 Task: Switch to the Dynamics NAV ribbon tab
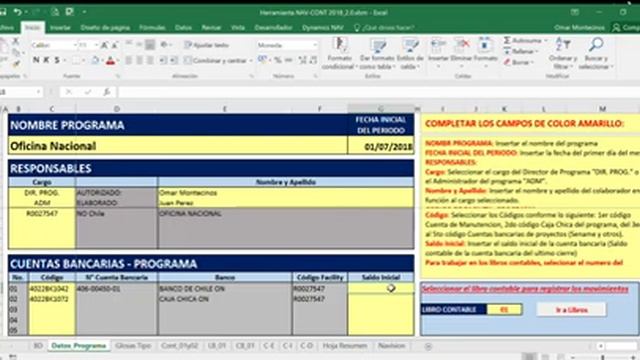[322, 27]
